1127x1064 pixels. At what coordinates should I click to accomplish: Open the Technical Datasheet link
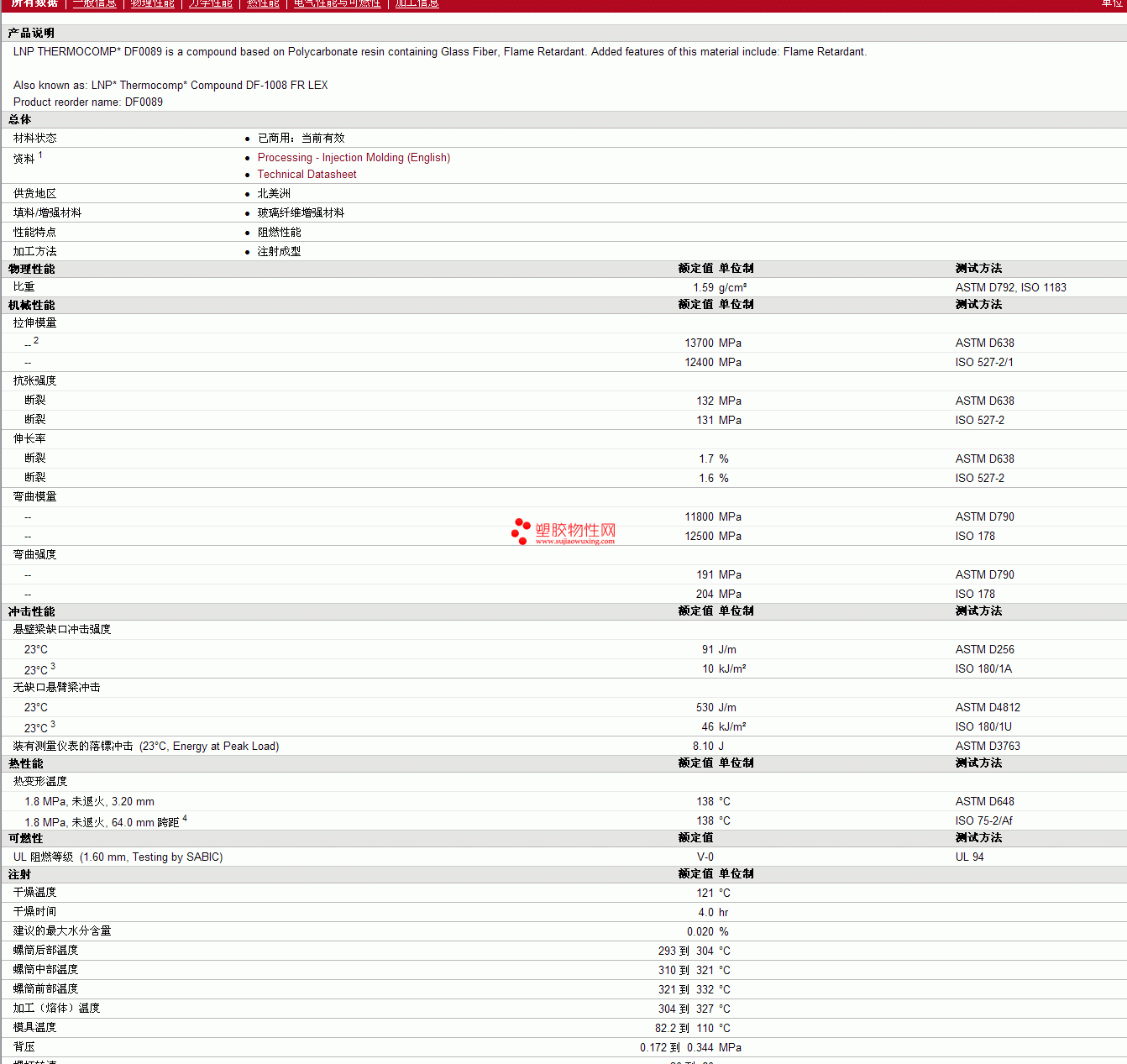tap(307, 174)
